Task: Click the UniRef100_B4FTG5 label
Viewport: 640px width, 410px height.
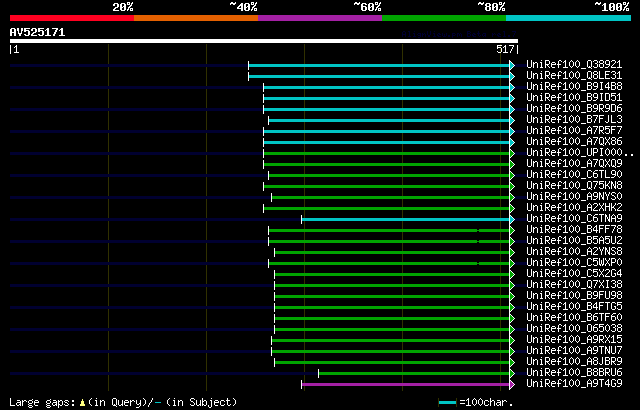Action: tap(574, 307)
